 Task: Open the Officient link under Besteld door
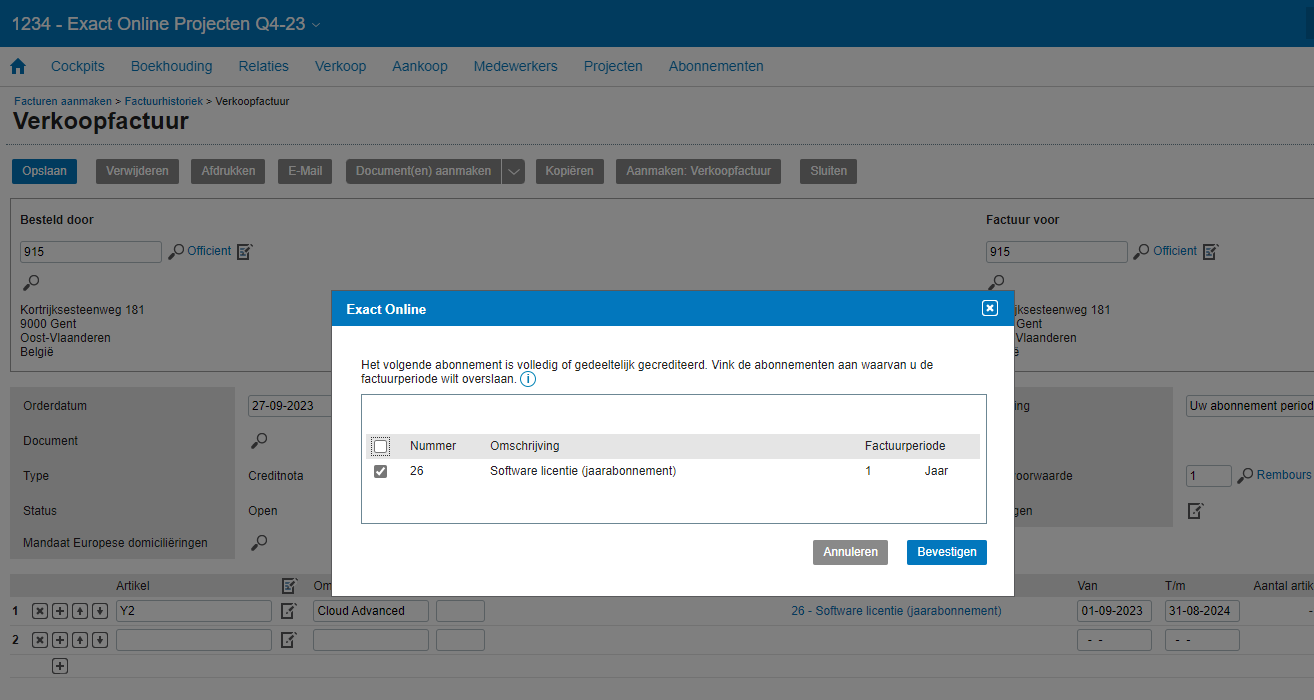tap(209, 251)
